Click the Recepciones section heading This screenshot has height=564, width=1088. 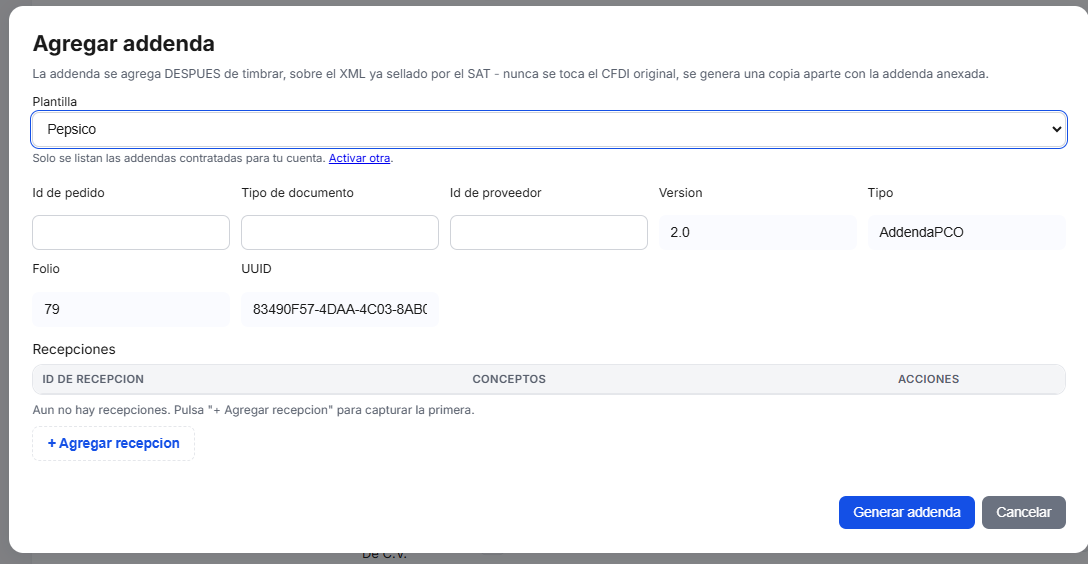(x=74, y=350)
